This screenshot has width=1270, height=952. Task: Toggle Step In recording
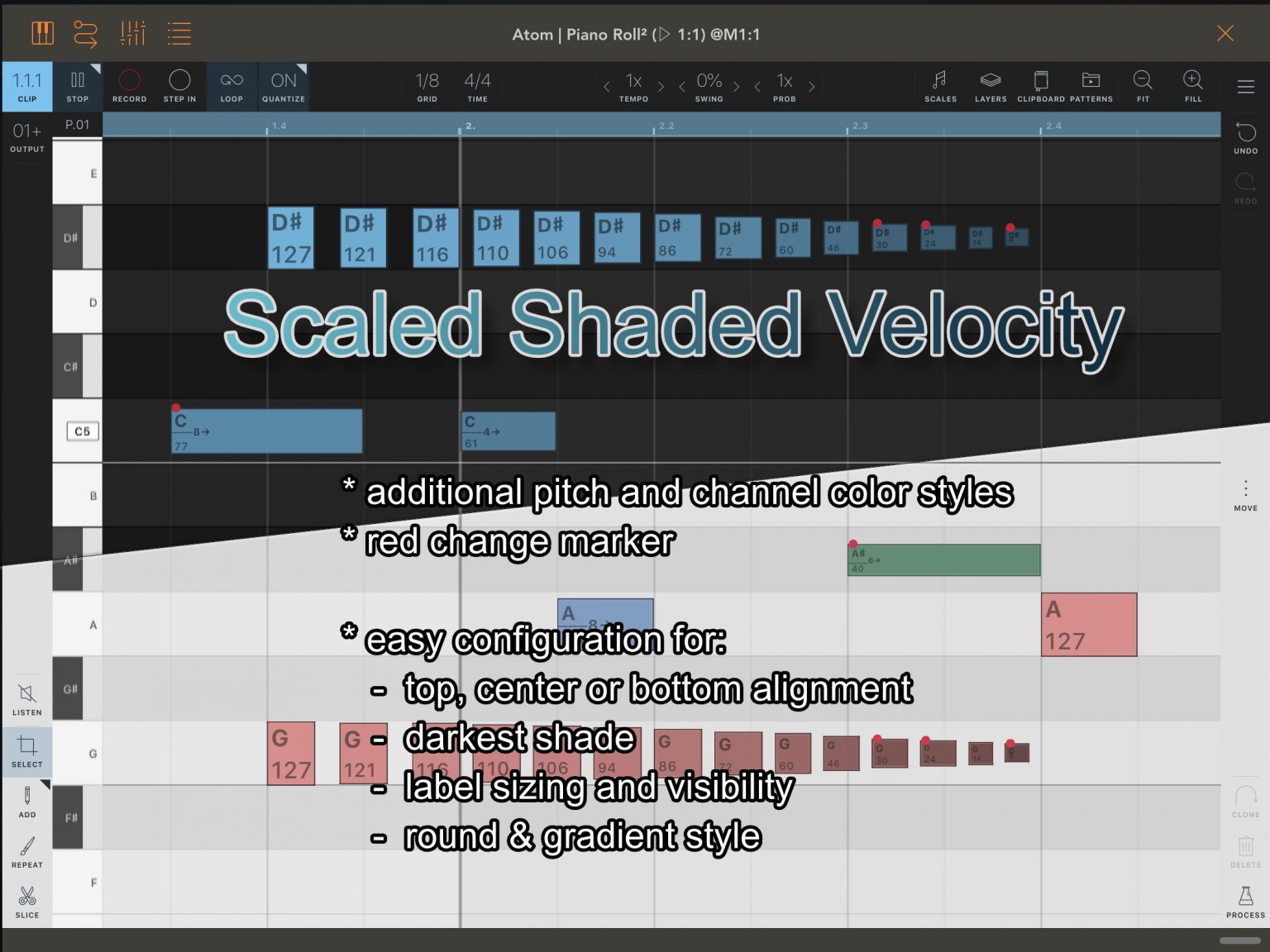tap(179, 86)
